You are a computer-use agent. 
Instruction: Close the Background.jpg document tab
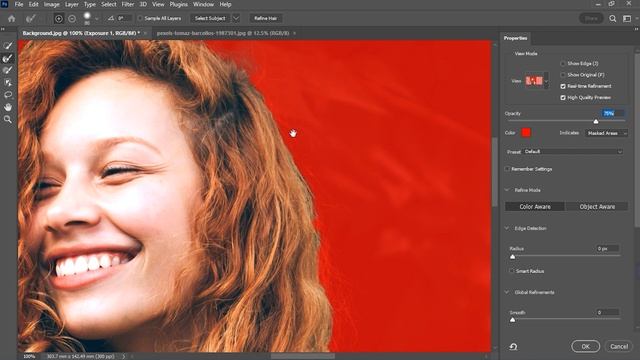tap(145, 33)
